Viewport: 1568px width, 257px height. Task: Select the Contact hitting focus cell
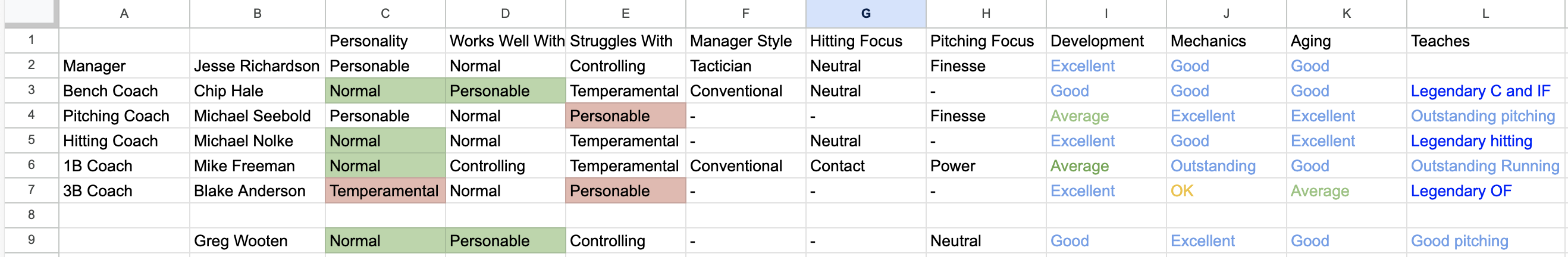pos(865,165)
